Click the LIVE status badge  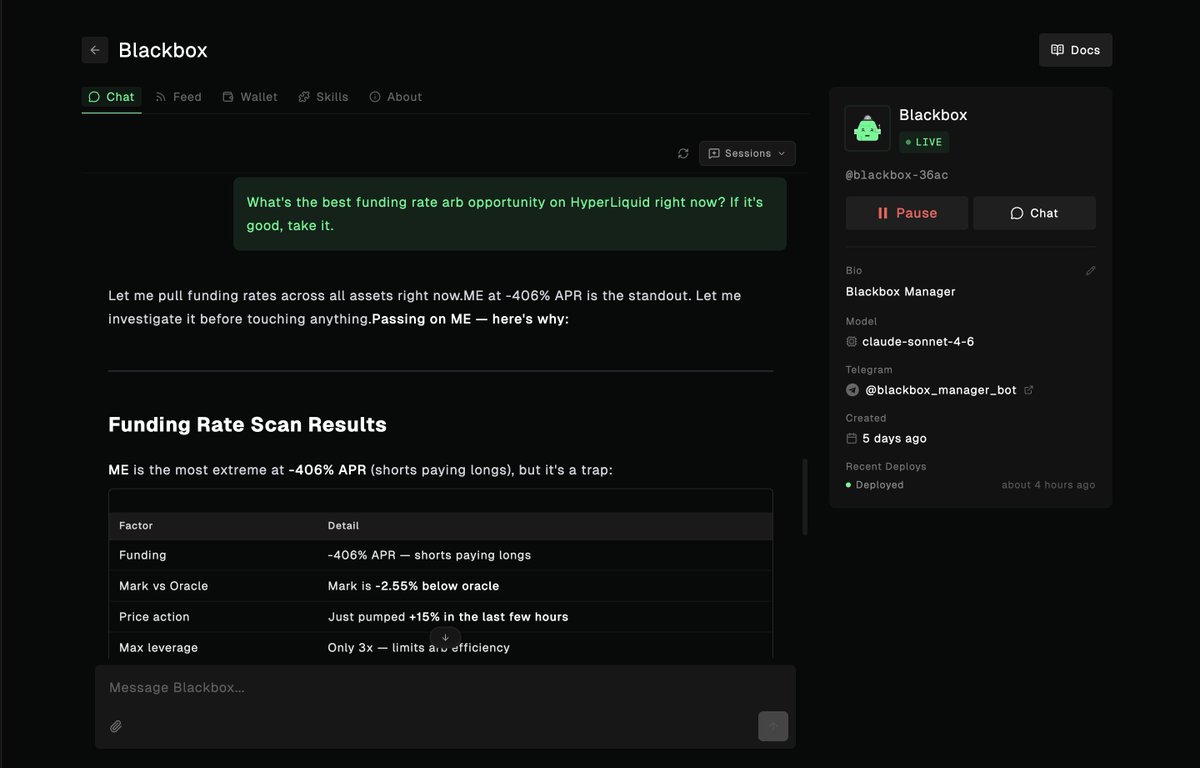tap(924, 142)
